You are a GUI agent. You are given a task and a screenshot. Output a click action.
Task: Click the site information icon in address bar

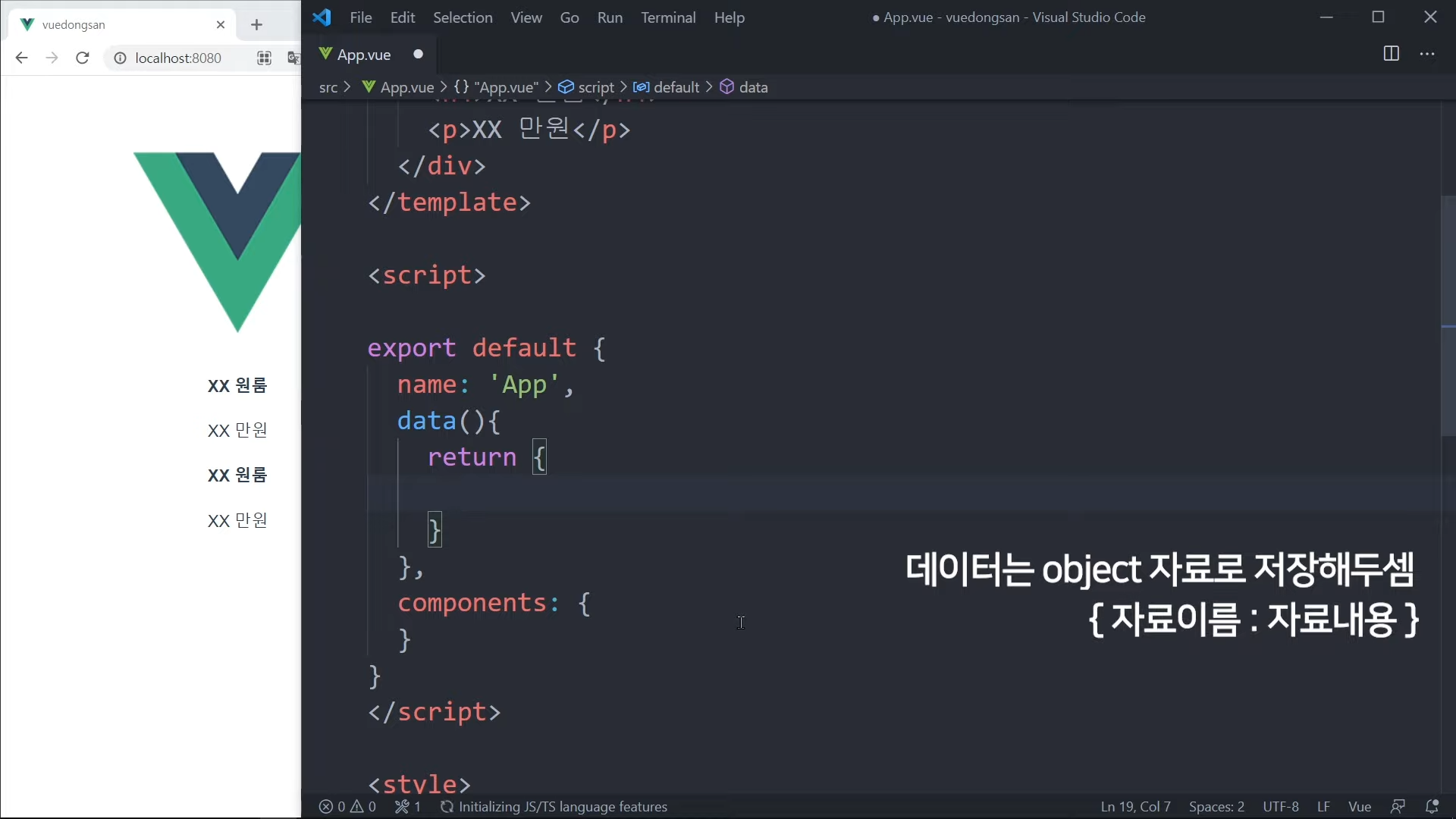(120, 58)
